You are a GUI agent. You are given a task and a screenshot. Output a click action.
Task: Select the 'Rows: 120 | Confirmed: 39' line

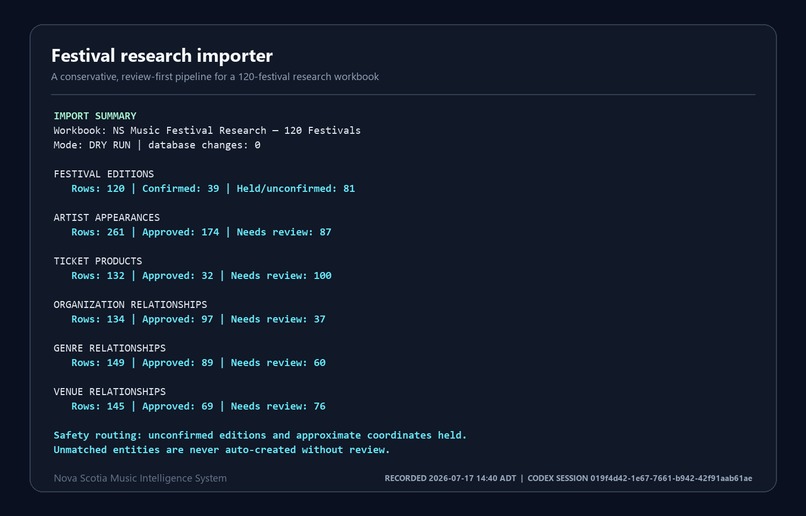[213, 188]
